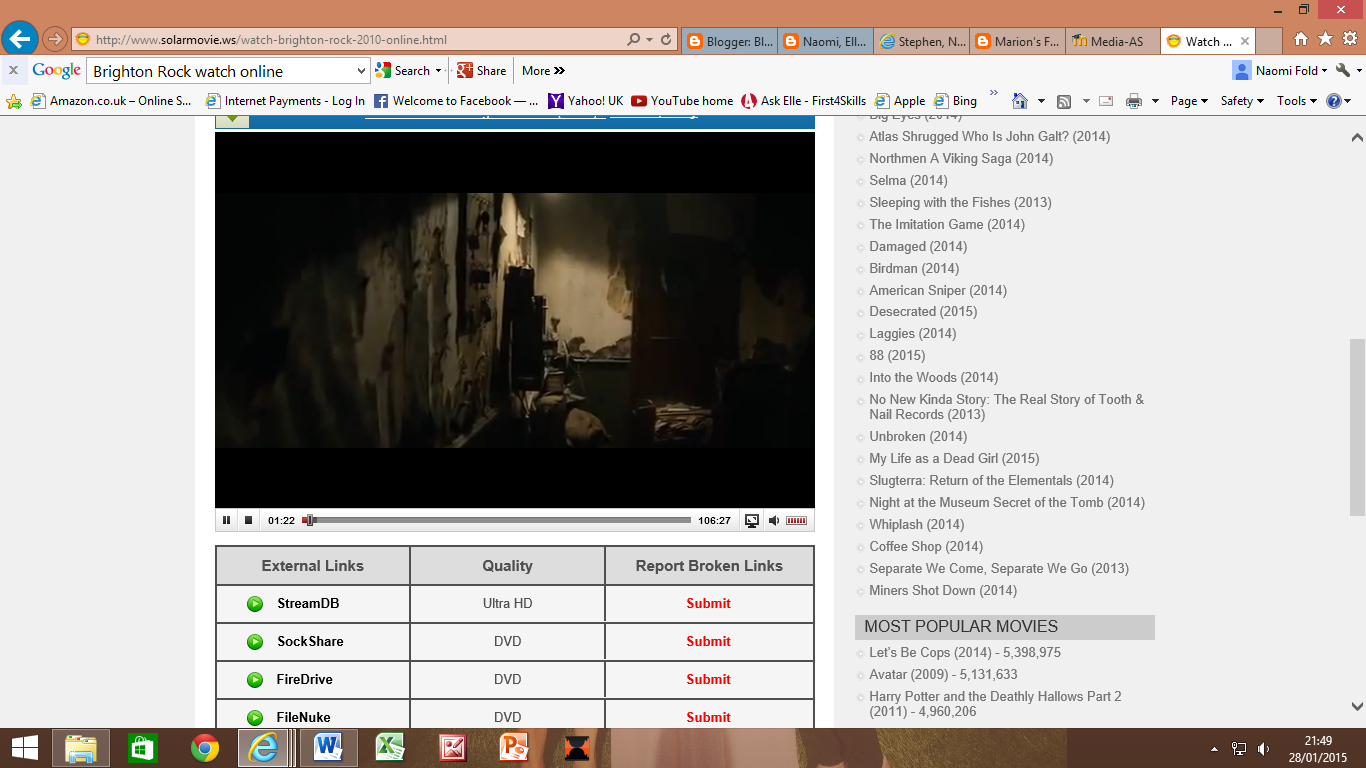Open Whiplash (2014) in the sidebar
1366x768 pixels.
pyautogui.click(x=916, y=524)
